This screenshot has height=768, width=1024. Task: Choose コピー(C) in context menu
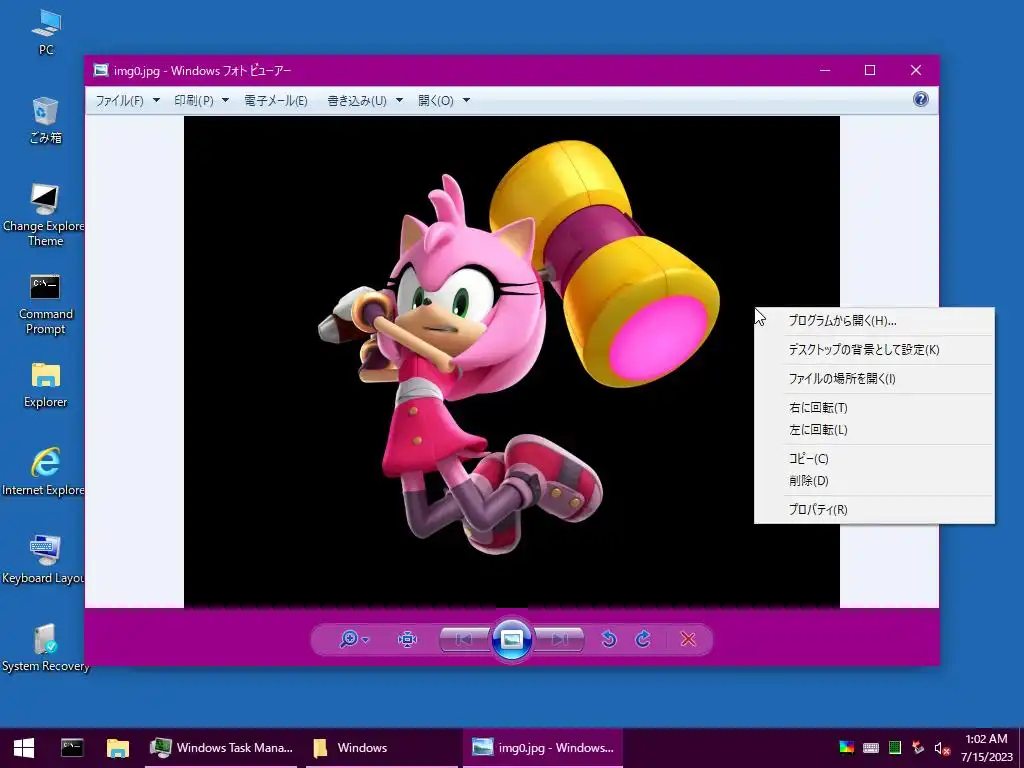(874, 458)
